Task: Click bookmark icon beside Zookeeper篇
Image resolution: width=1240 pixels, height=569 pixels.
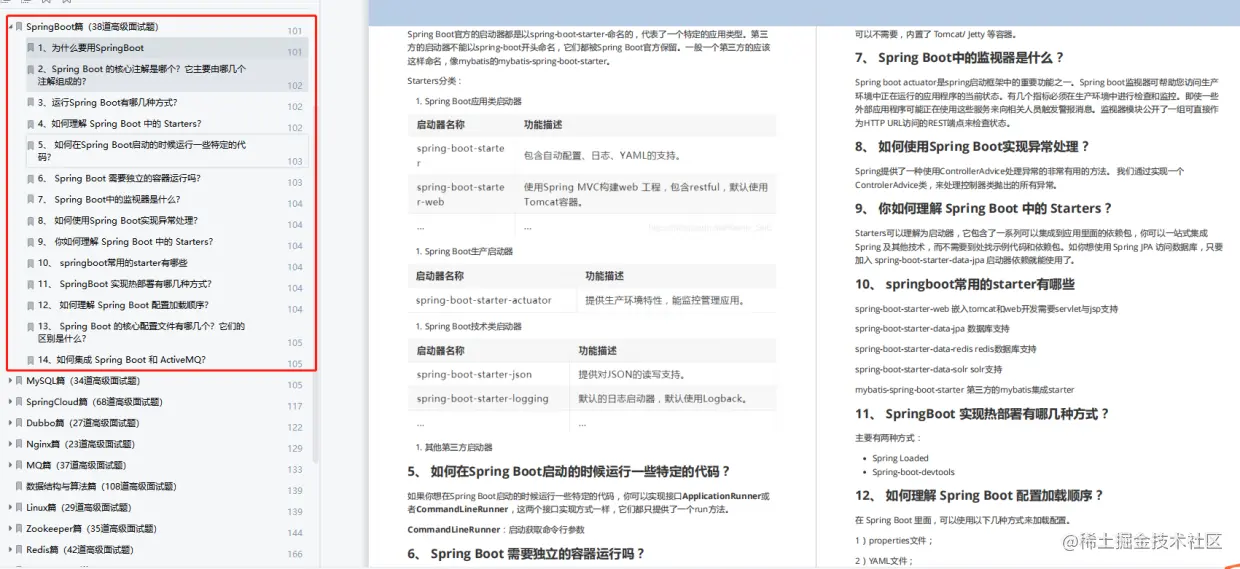Action: point(19,528)
